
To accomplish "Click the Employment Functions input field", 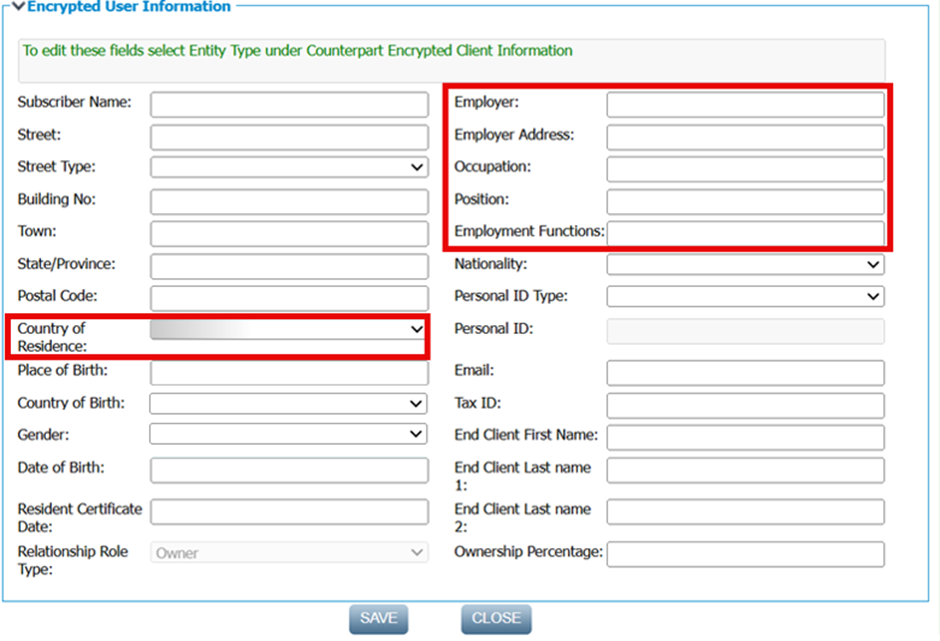I will coord(745,233).
